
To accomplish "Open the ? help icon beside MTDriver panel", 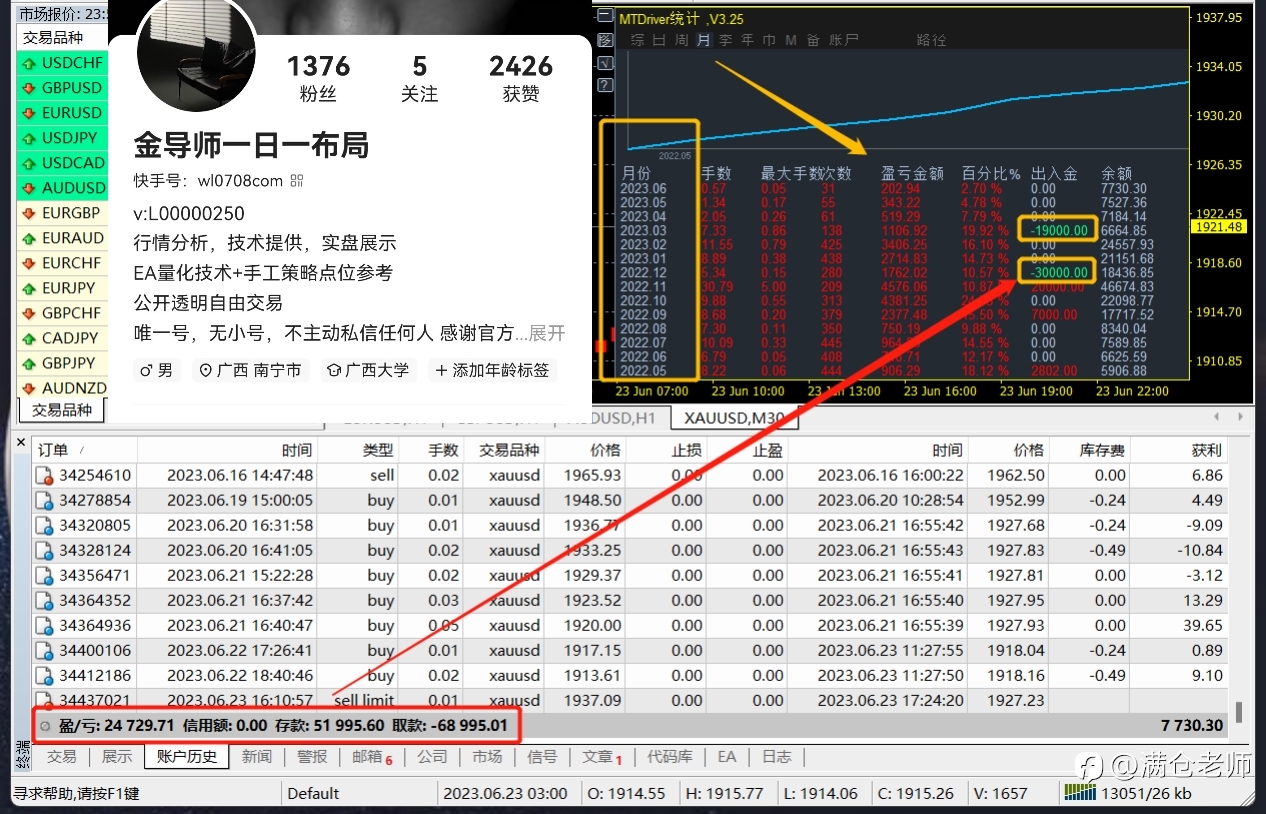I will click(x=605, y=85).
